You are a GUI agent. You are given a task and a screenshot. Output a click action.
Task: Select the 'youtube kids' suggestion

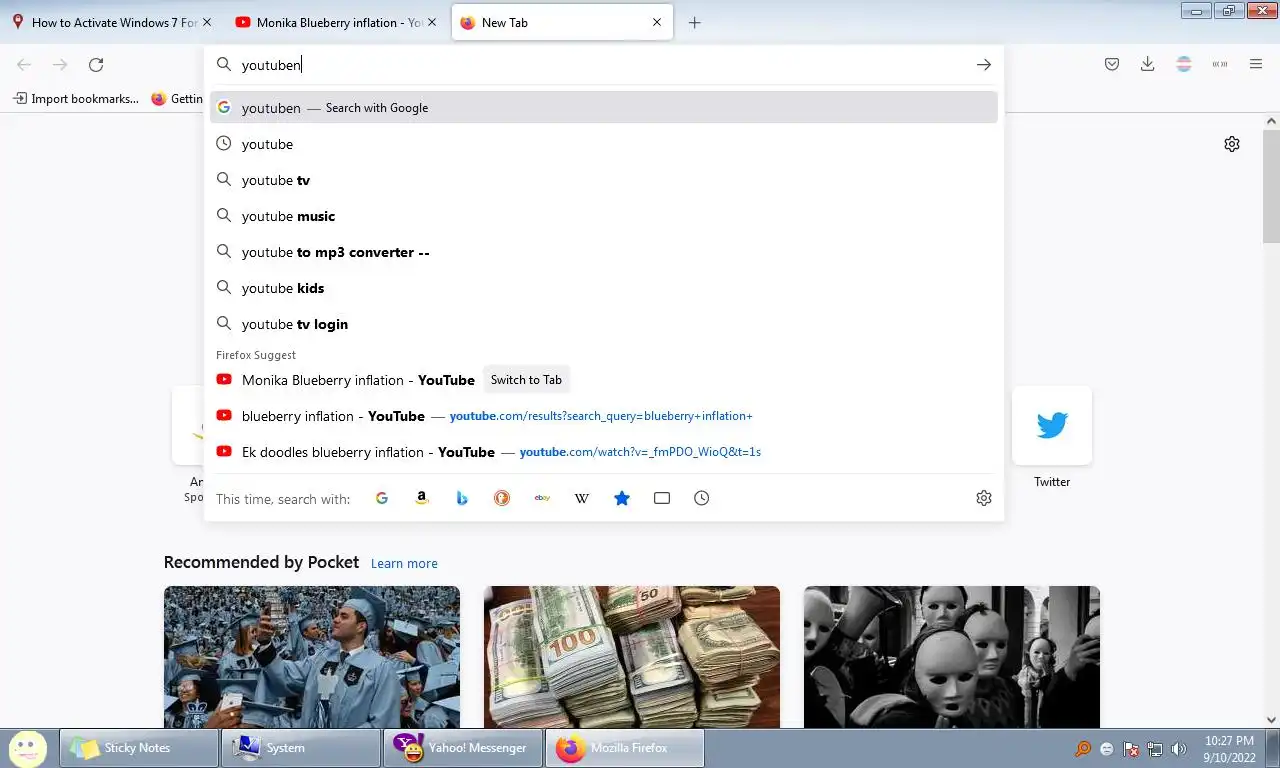604,288
